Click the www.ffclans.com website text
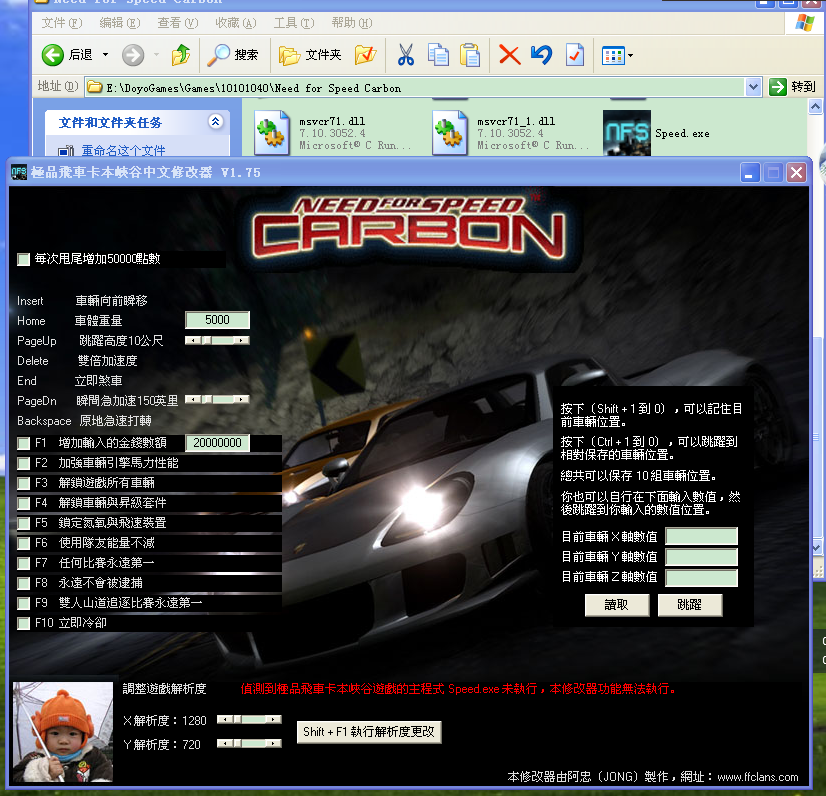 758,777
